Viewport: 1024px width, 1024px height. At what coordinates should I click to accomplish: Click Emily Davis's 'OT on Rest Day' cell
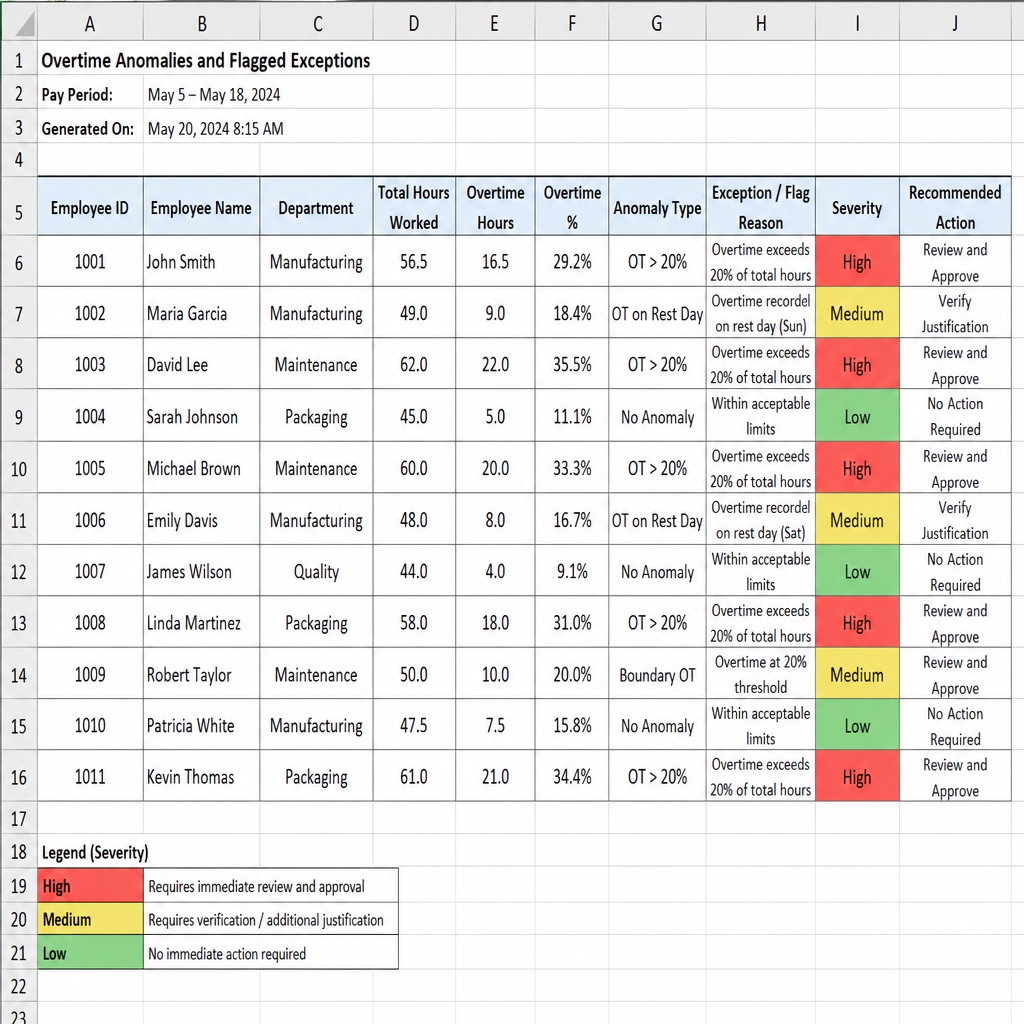[x=657, y=520]
